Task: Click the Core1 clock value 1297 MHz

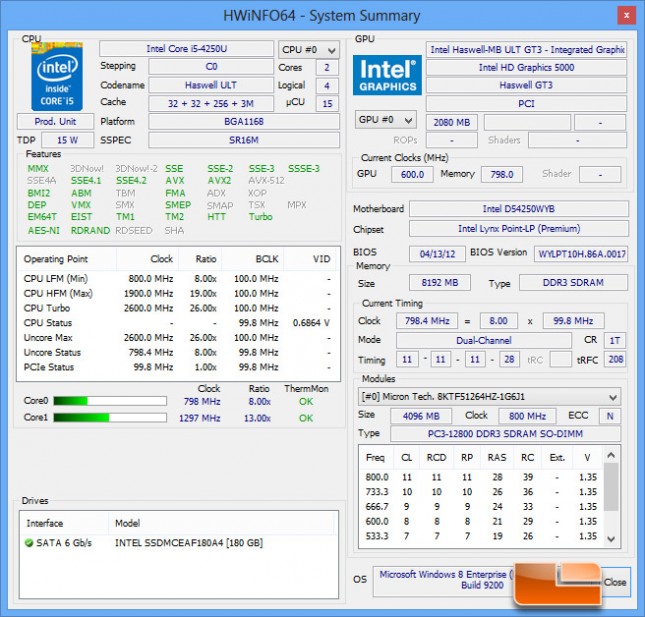Action: (200, 418)
